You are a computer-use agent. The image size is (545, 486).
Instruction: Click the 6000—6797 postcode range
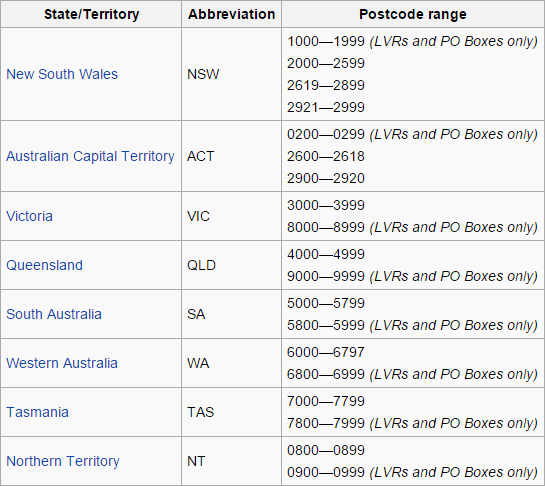pyautogui.click(x=326, y=352)
